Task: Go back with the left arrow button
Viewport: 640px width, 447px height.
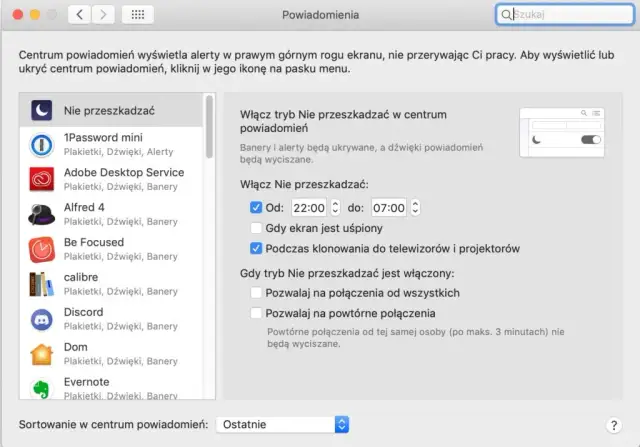Action: [x=79, y=15]
